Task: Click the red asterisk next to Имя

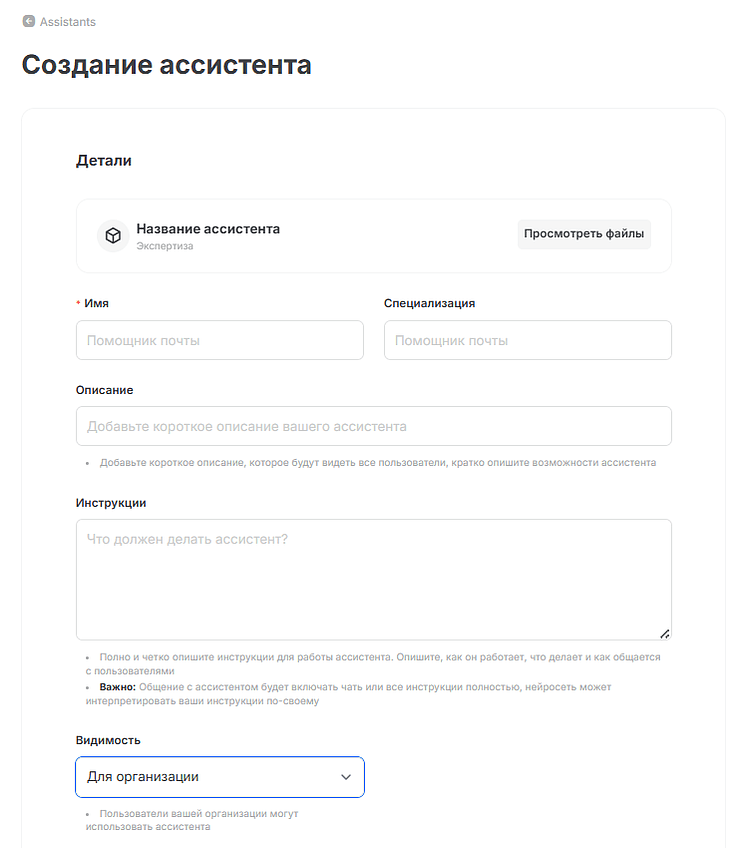Action: coord(79,302)
